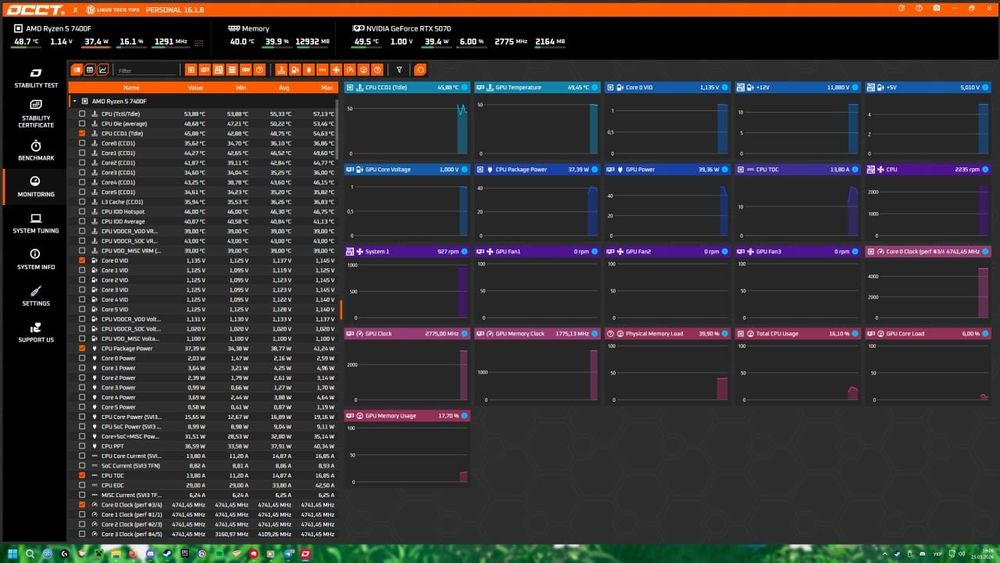Uncheck the Core 0 Clock checkbox
The width and height of the screenshot is (1000, 563).
coord(82,504)
